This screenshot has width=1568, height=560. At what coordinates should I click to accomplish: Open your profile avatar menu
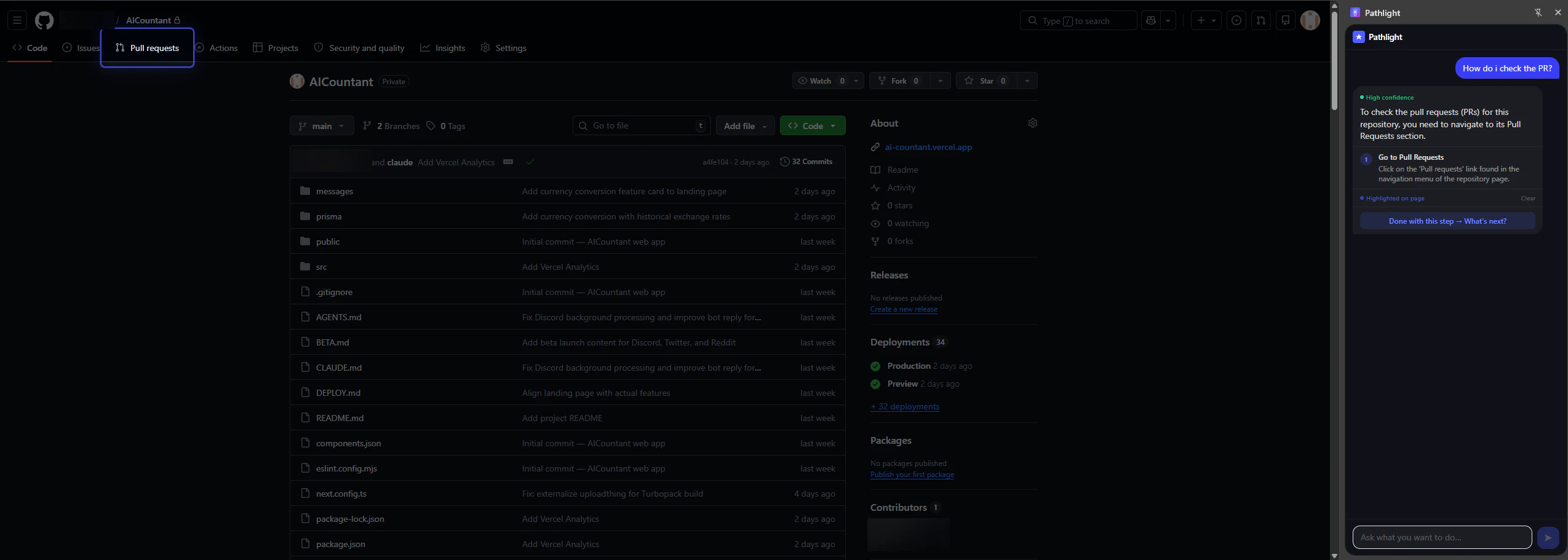pyautogui.click(x=1310, y=20)
